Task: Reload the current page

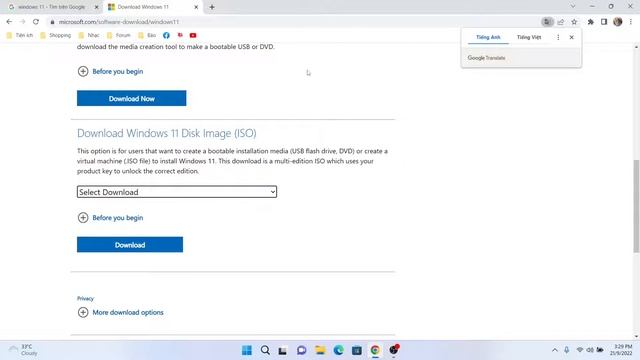Action: click(36, 22)
